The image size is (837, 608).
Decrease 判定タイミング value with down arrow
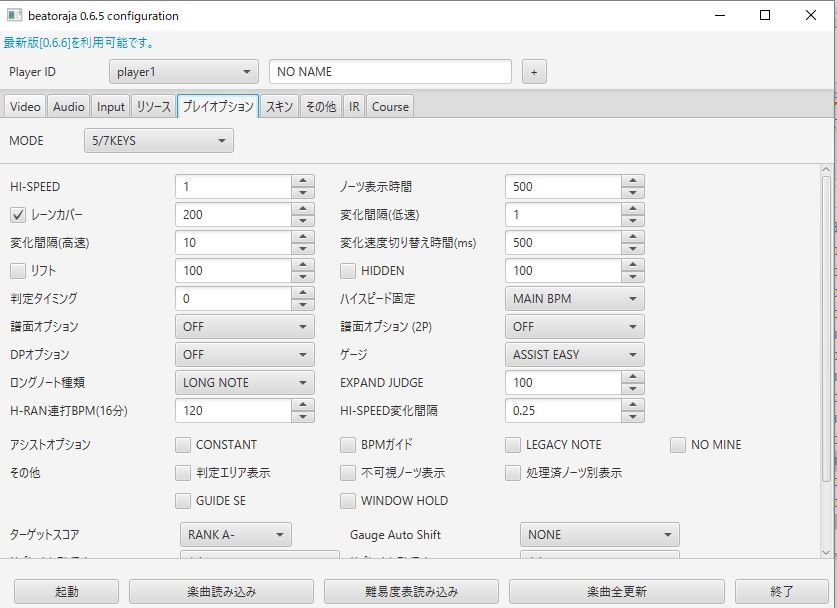303,304
